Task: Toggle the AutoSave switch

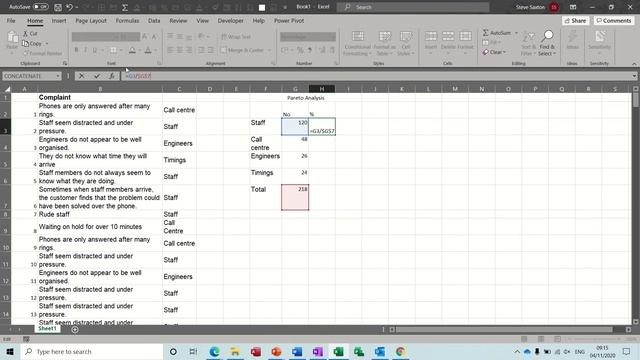Action: pos(40,7)
